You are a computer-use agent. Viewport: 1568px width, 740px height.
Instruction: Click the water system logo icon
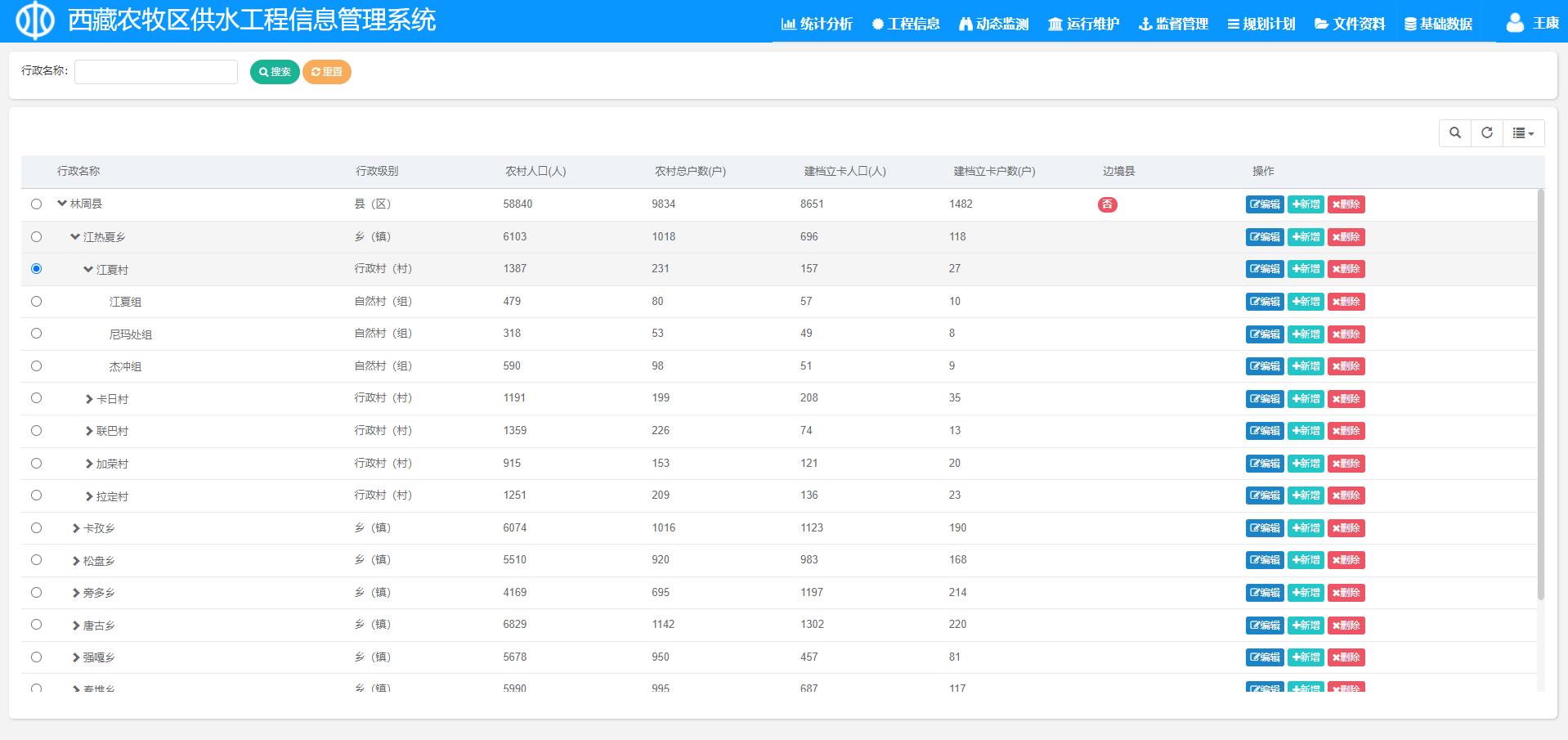tap(35, 20)
